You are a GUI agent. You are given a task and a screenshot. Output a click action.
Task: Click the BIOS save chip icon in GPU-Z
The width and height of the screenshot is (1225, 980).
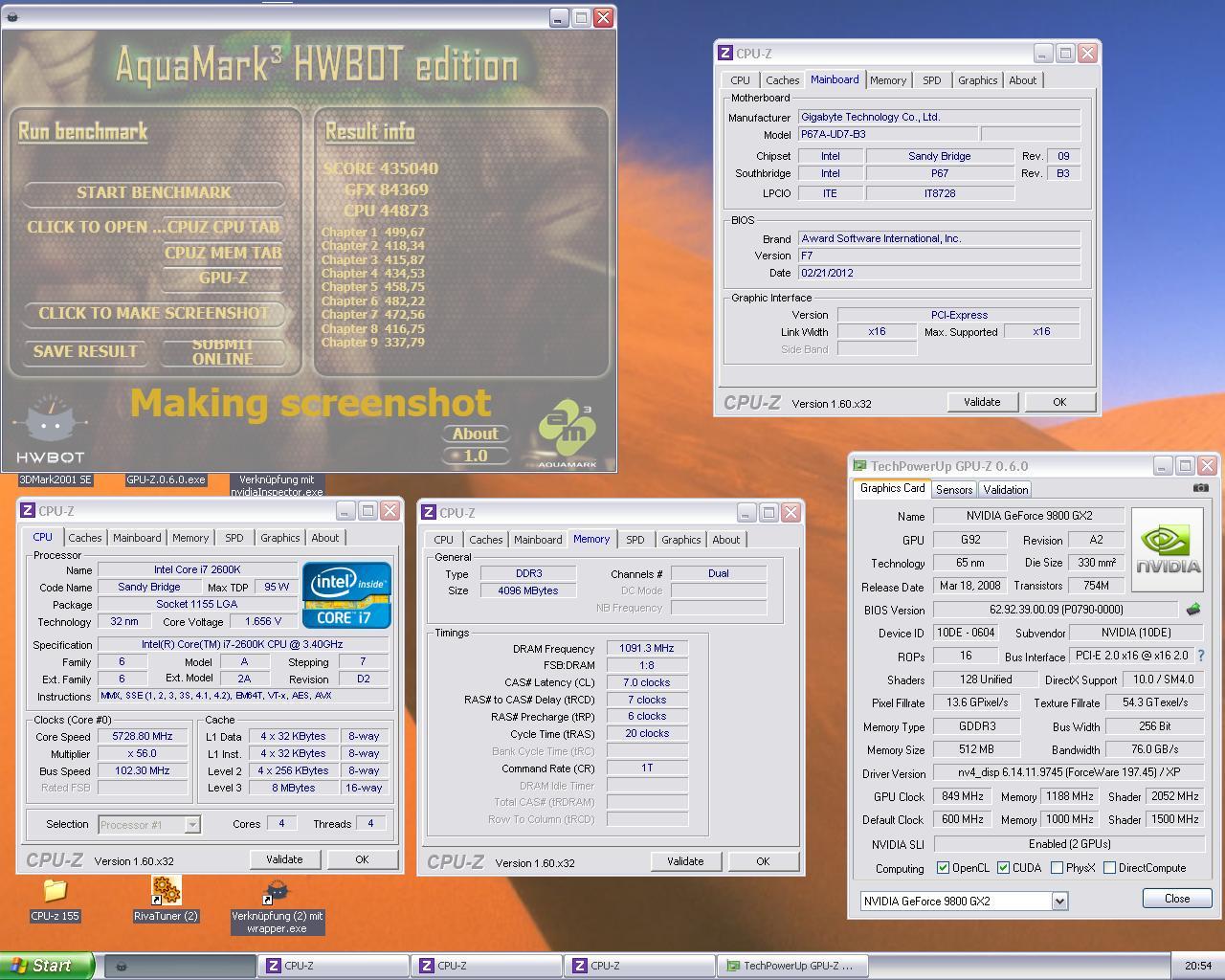1192,609
